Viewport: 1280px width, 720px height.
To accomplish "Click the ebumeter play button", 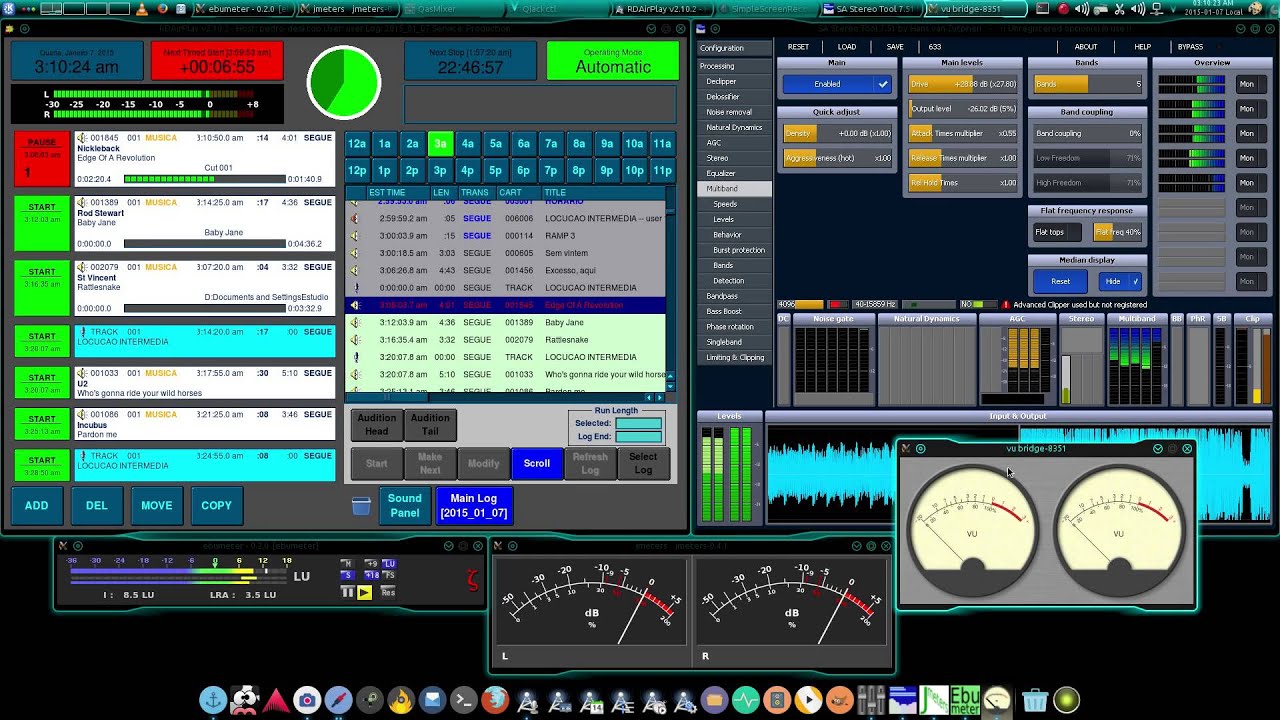I will pyautogui.click(x=364, y=592).
